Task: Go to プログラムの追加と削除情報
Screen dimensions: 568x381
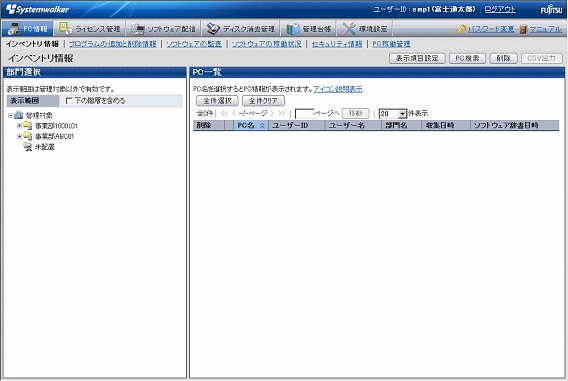Action: click(113, 44)
